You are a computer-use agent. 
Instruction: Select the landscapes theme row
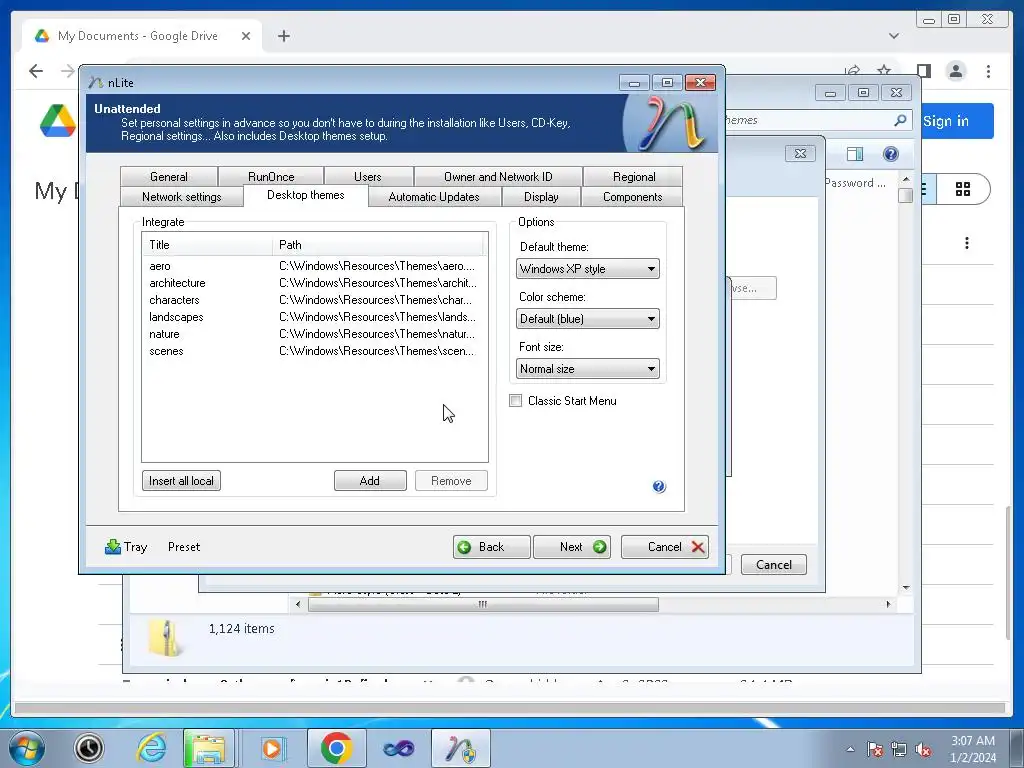pyautogui.click(x=314, y=317)
